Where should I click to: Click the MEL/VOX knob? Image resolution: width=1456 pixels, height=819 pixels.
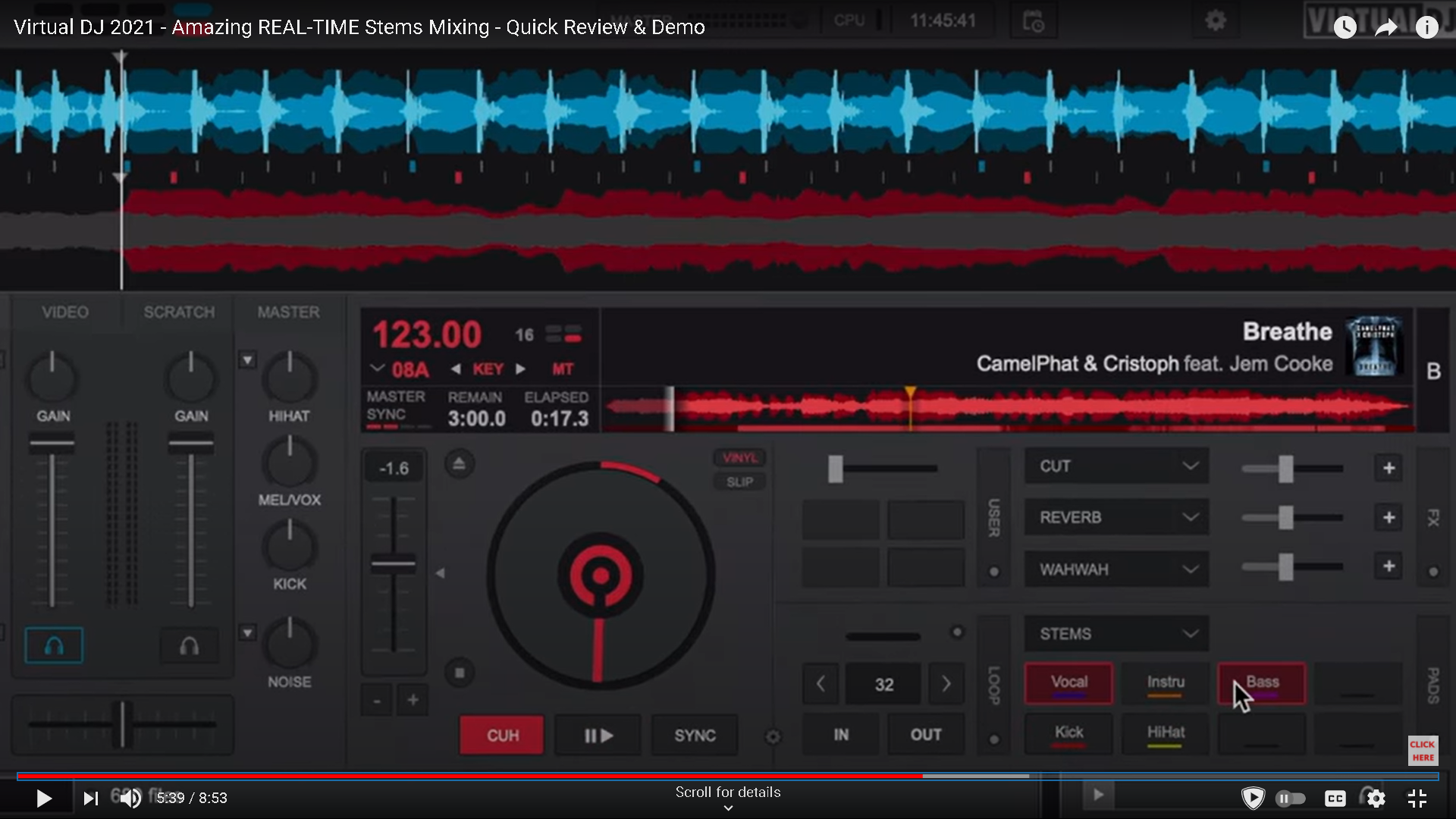point(290,462)
